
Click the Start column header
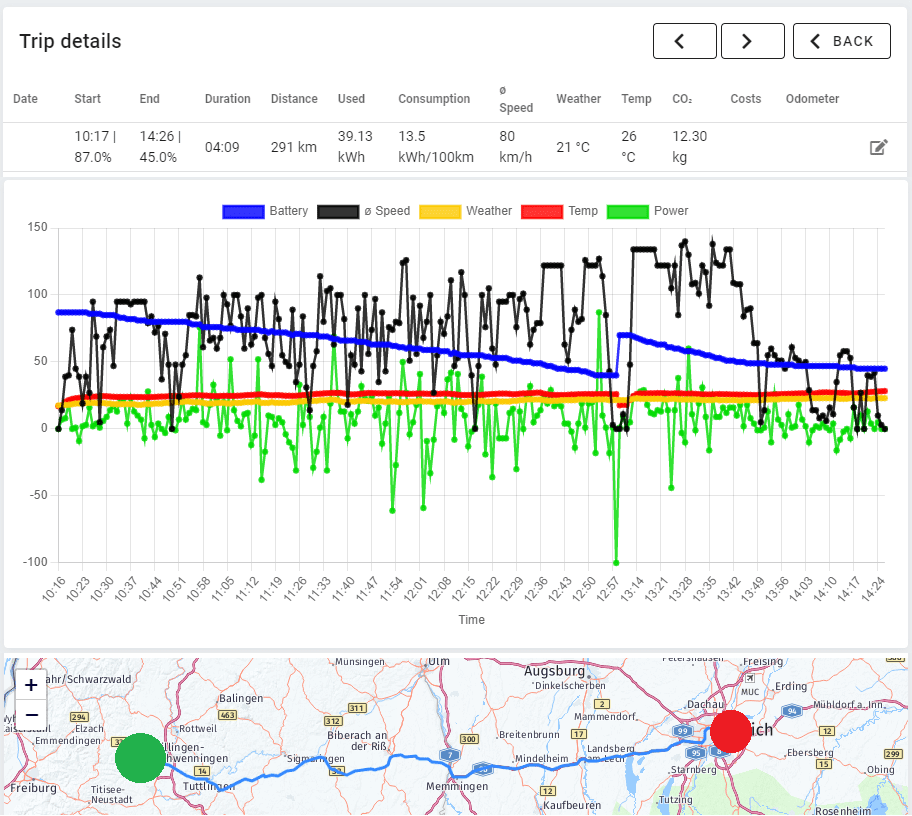[x=87, y=99]
